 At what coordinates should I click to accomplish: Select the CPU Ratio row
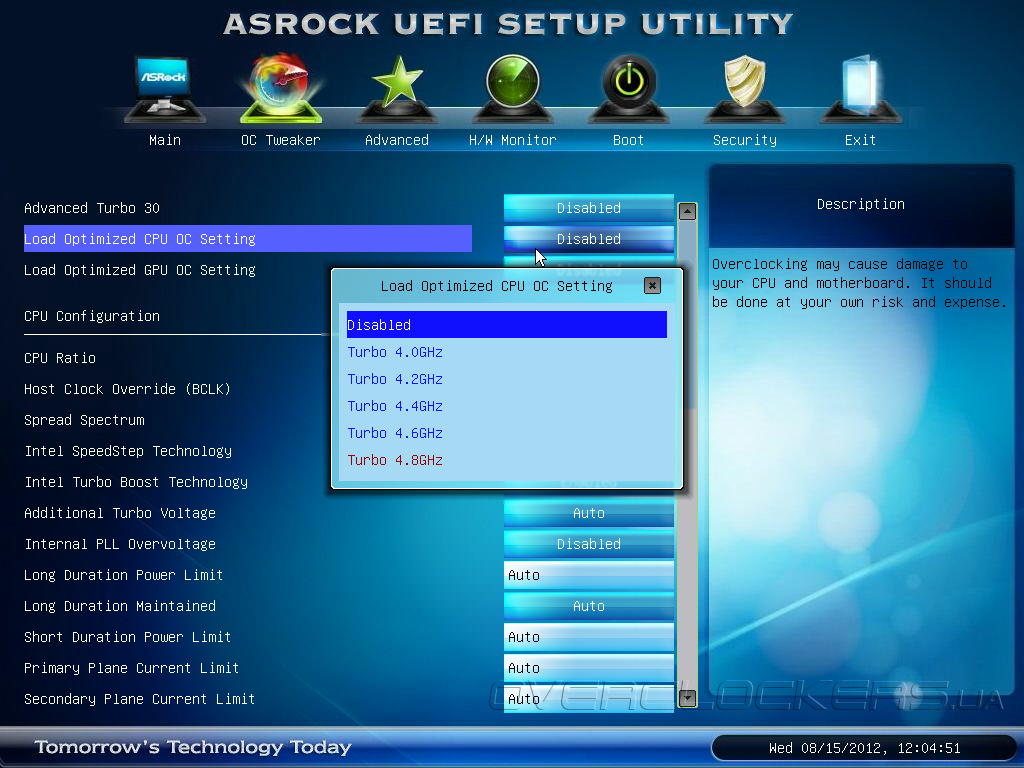59,358
